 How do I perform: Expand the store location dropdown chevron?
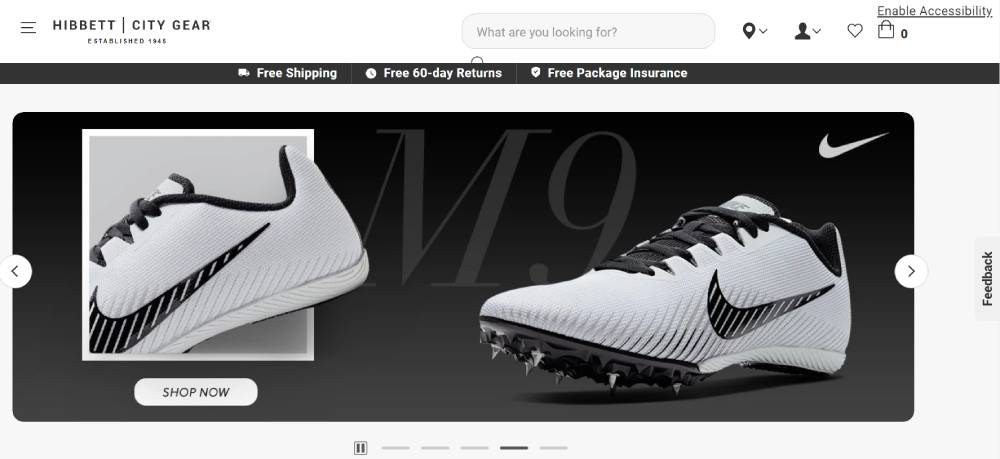[763, 31]
